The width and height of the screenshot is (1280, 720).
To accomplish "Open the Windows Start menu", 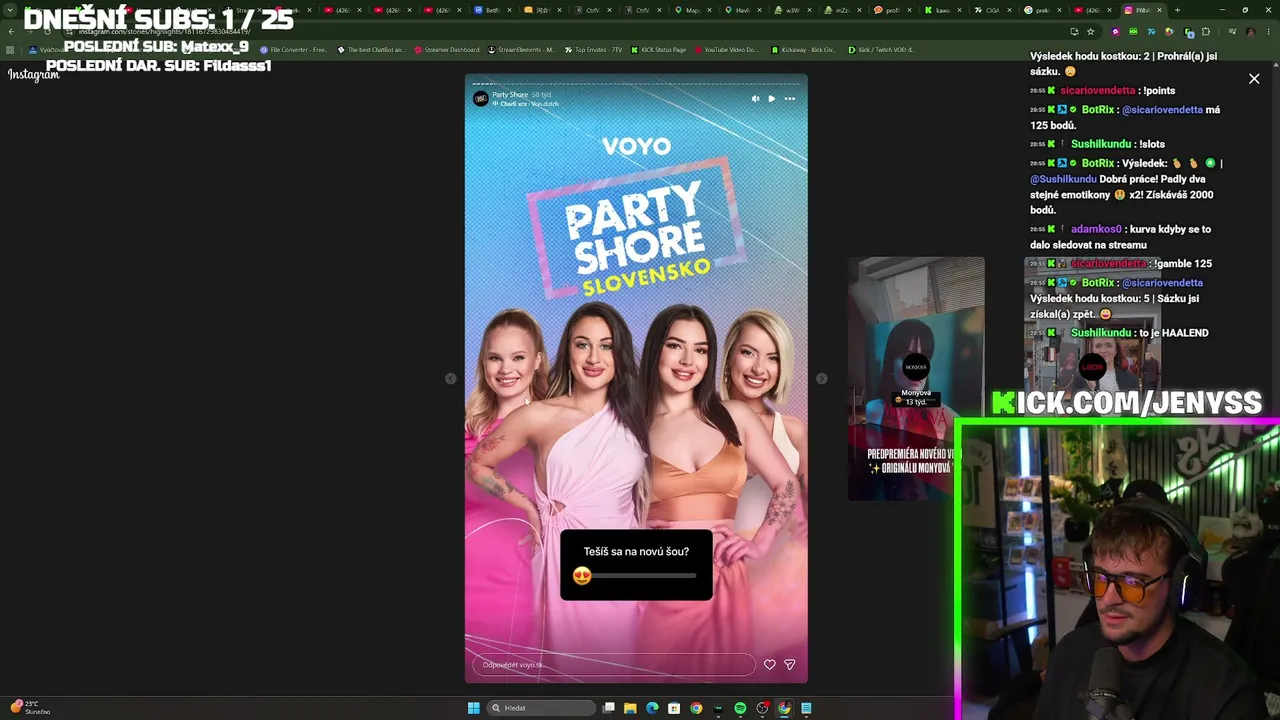I will tap(473, 708).
